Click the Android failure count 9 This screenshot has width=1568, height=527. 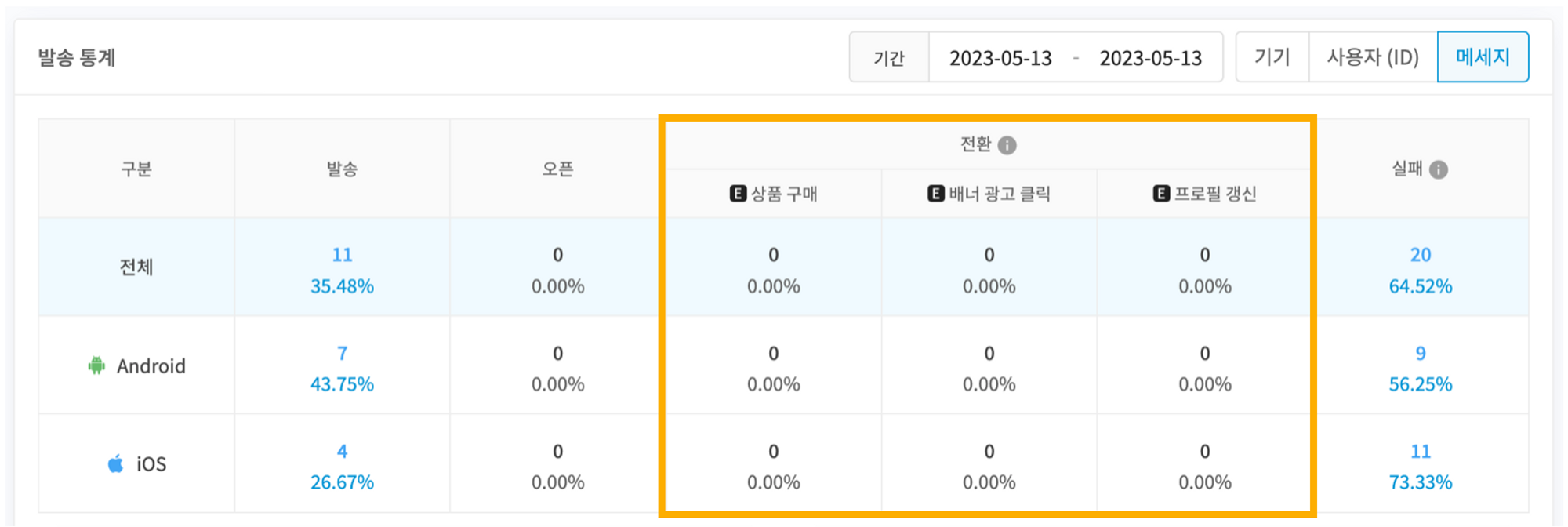click(x=1420, y=354)
